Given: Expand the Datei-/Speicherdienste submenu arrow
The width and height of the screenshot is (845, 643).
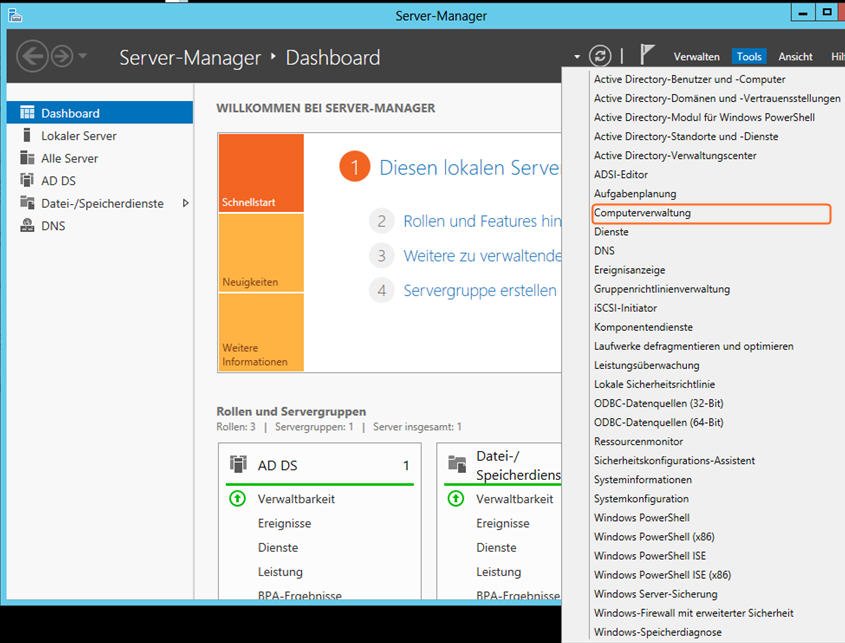Looking at the screenshot, I should click(185, 203).
